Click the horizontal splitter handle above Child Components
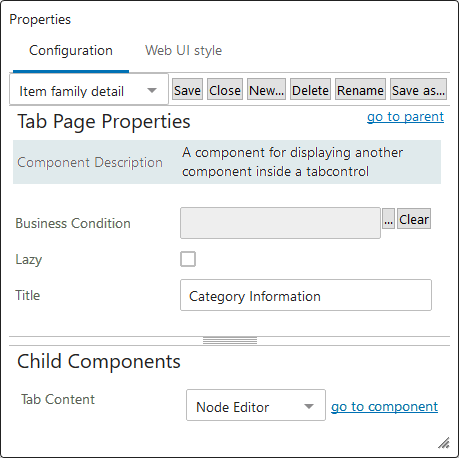459x458 pixels. pyautogui.click(x=230, y=341)
